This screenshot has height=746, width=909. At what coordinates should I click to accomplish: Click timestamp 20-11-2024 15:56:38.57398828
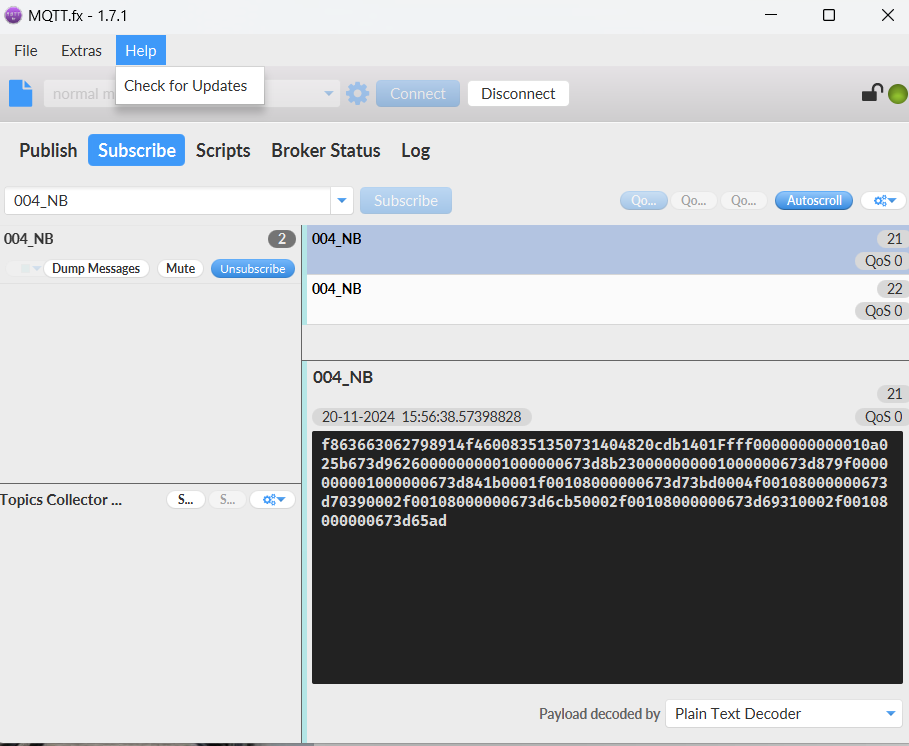(421, 417)
